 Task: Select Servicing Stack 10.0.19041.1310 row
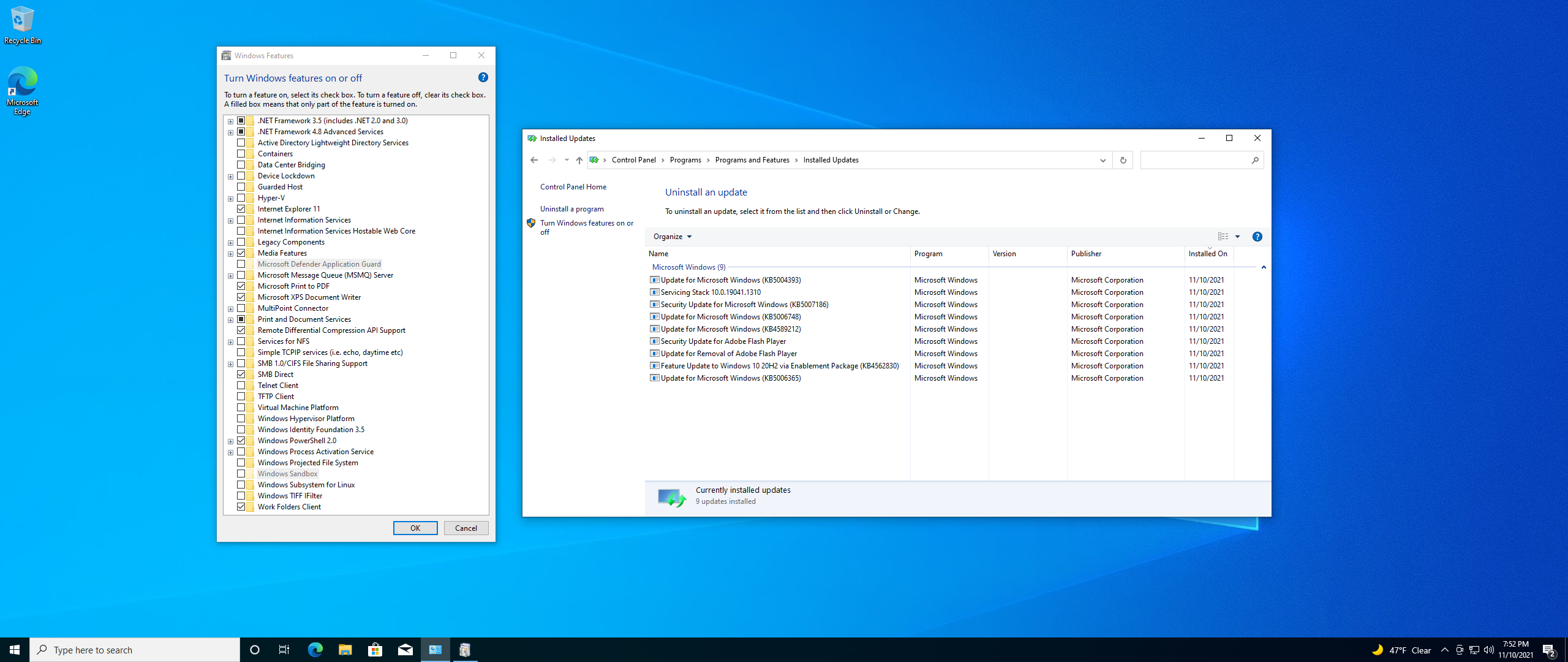(939, 292)
